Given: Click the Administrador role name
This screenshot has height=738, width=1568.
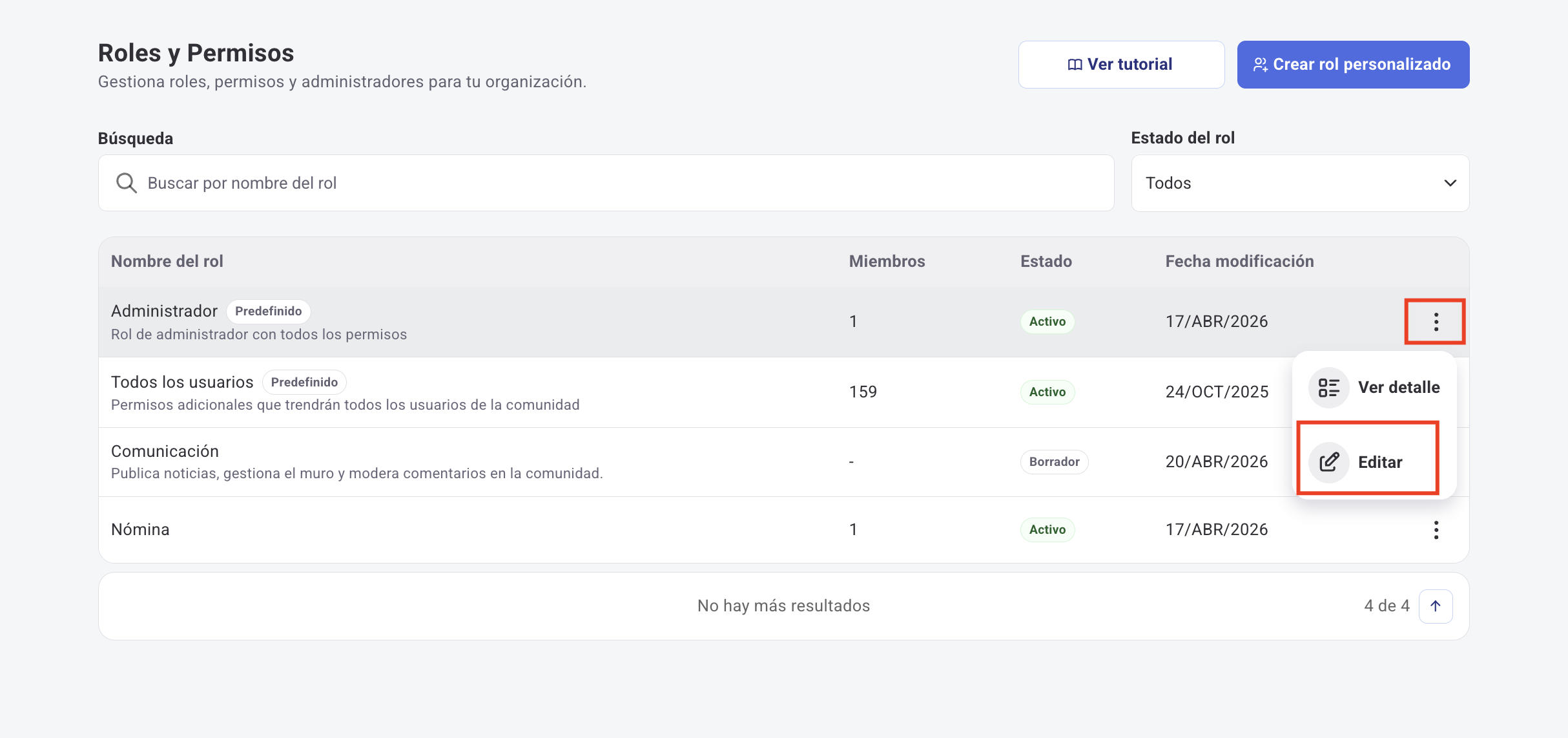Looking at the screenshot, I should point(164,311).
